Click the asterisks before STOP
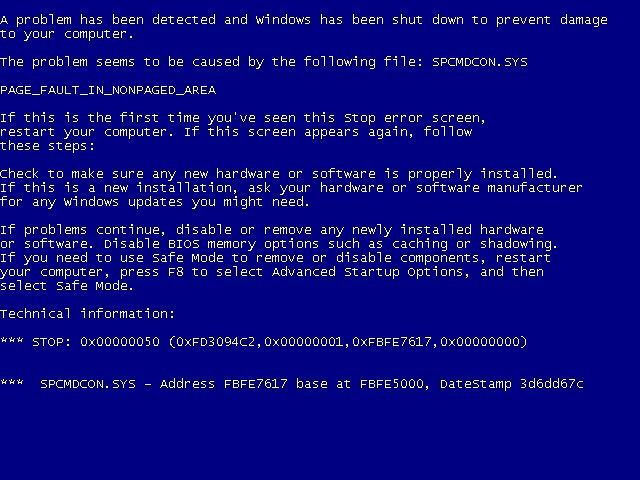640x480 pixels. pyautogui.click(x=12, y=340)
